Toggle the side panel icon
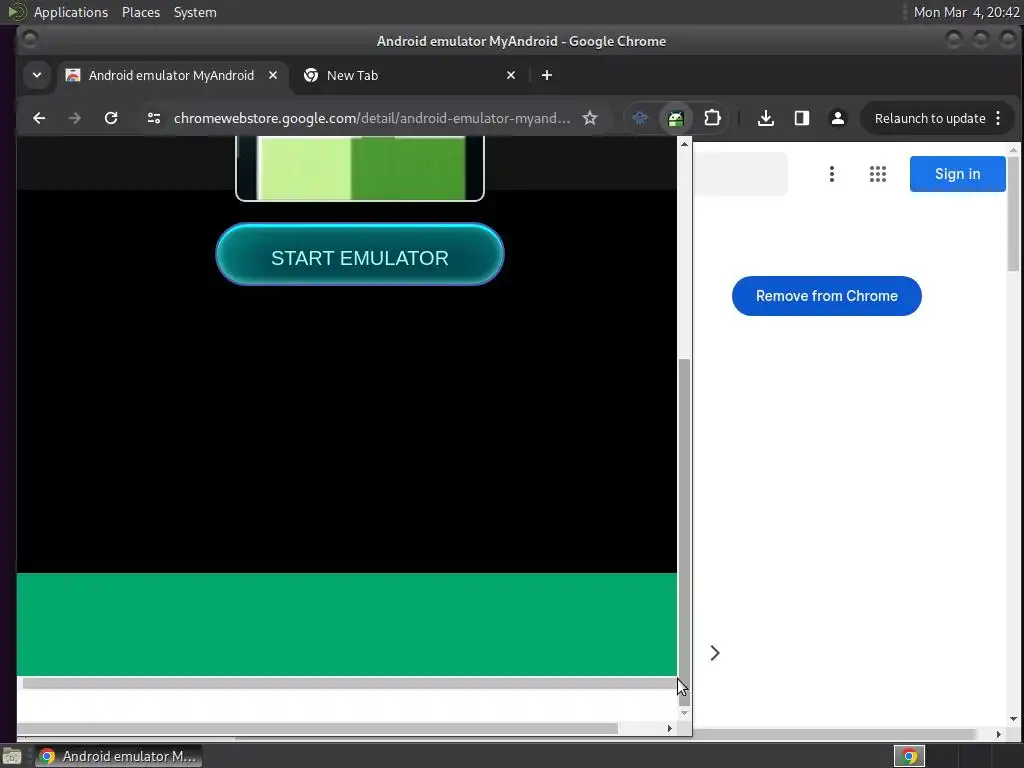The height and width of the screenshot is (768, 1024). [x=801, y=118]
